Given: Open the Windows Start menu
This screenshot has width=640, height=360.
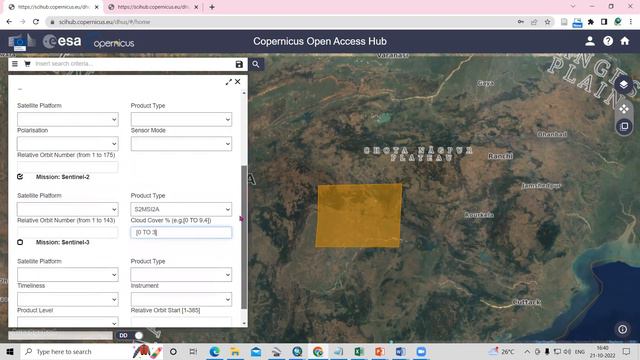Looking at the screenshot, I should point(10,351).
